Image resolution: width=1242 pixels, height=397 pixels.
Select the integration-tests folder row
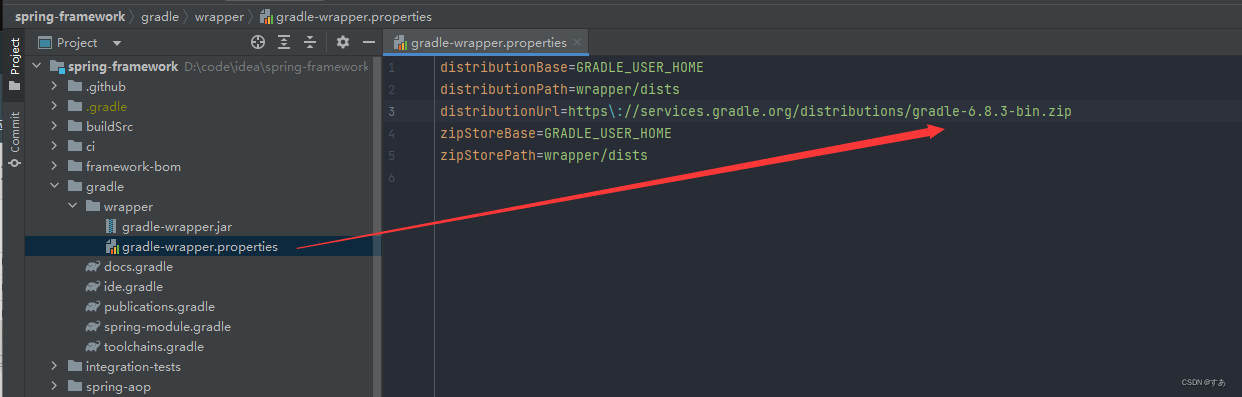point(203,367)
